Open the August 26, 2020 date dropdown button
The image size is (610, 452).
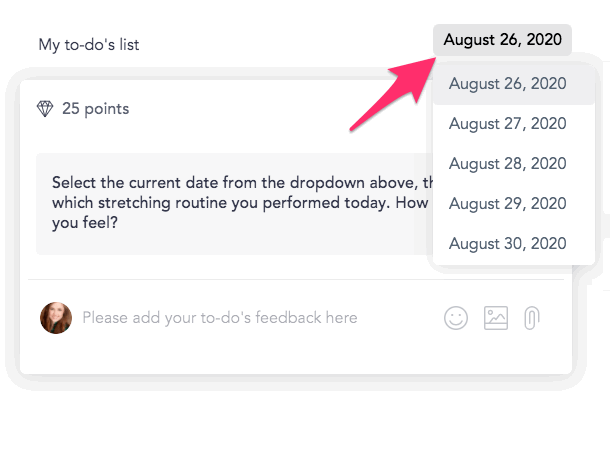[x=502, y=40]
